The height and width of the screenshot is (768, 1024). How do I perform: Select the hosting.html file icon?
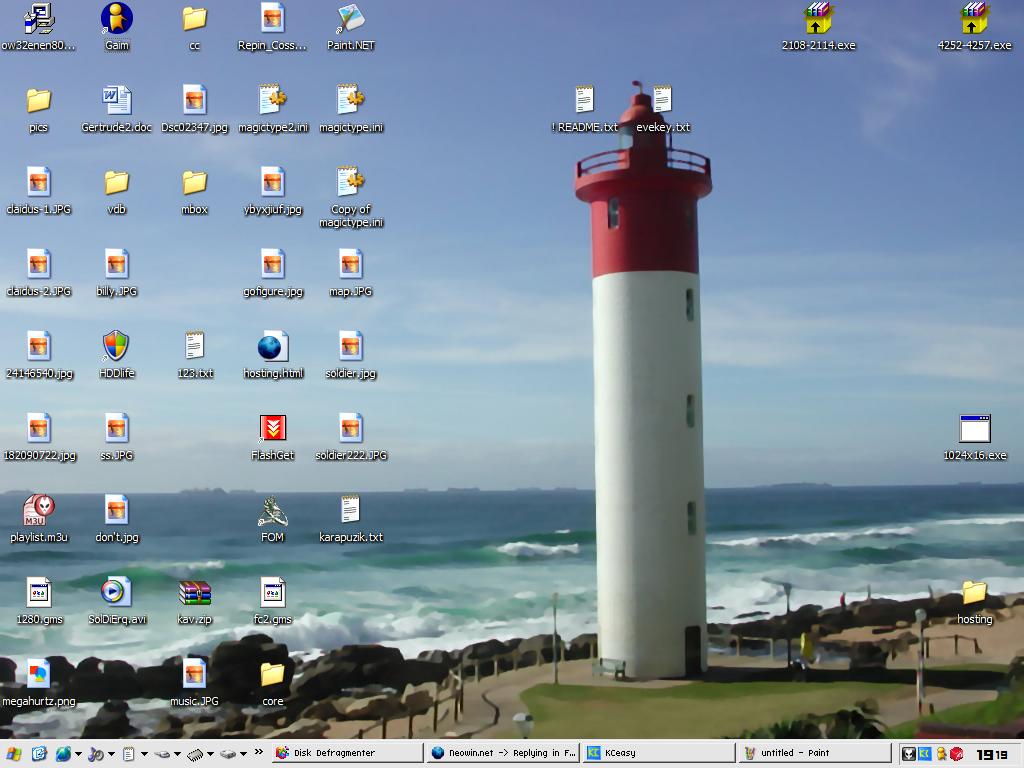pyautogui.click(x=272, y=347)
